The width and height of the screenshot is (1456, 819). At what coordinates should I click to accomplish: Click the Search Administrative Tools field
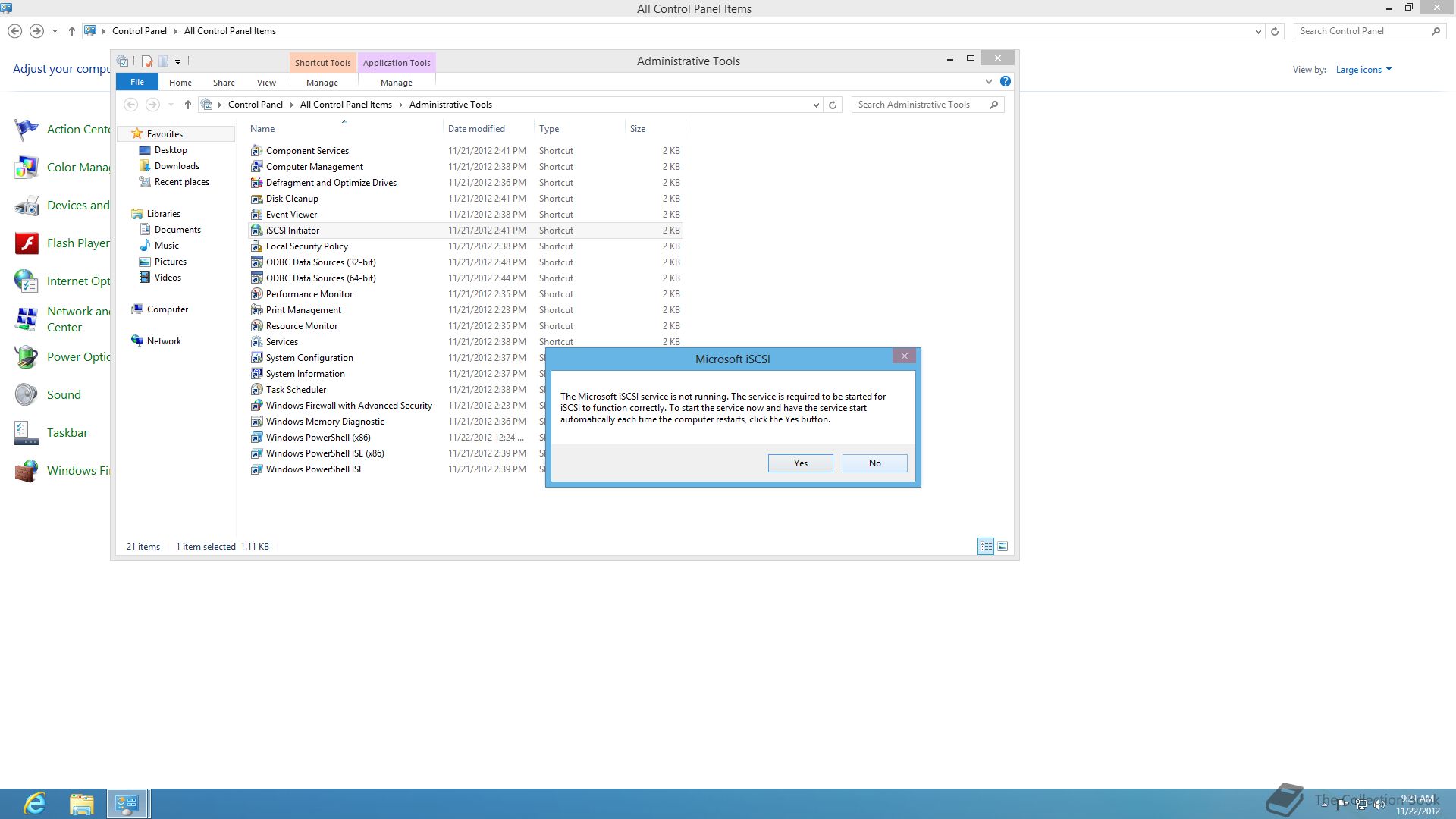927,105
